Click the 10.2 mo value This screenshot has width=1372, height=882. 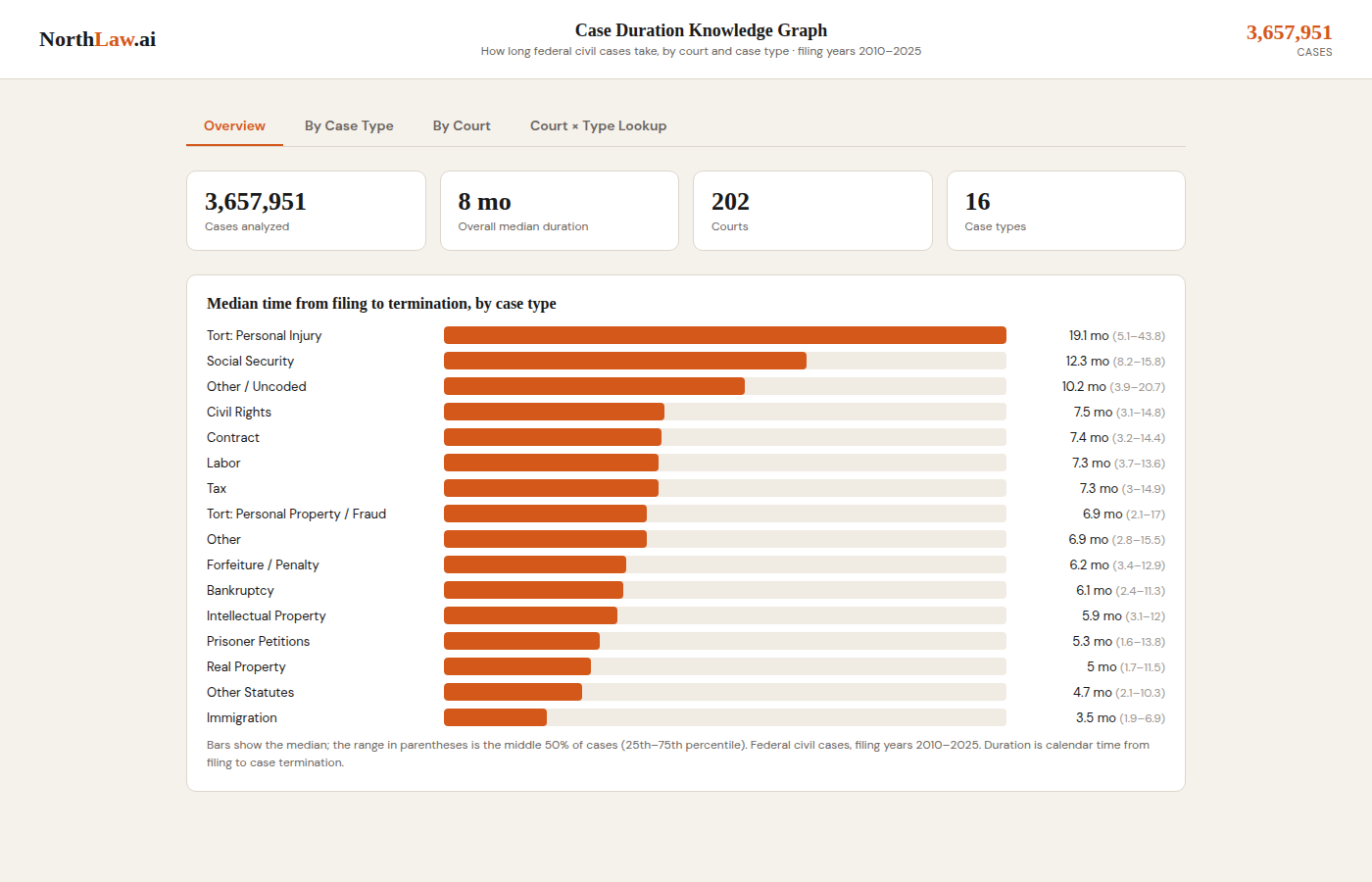(1084, 386)
